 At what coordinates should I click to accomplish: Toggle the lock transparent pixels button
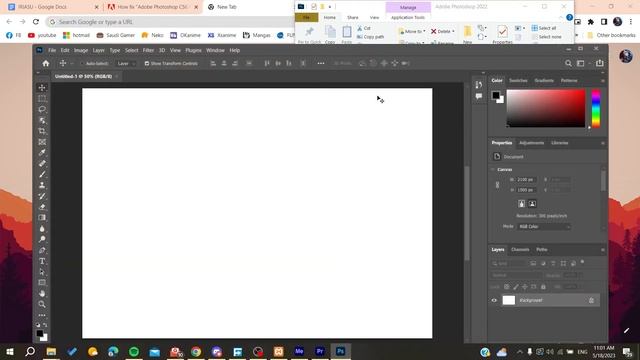pos(507,287)
